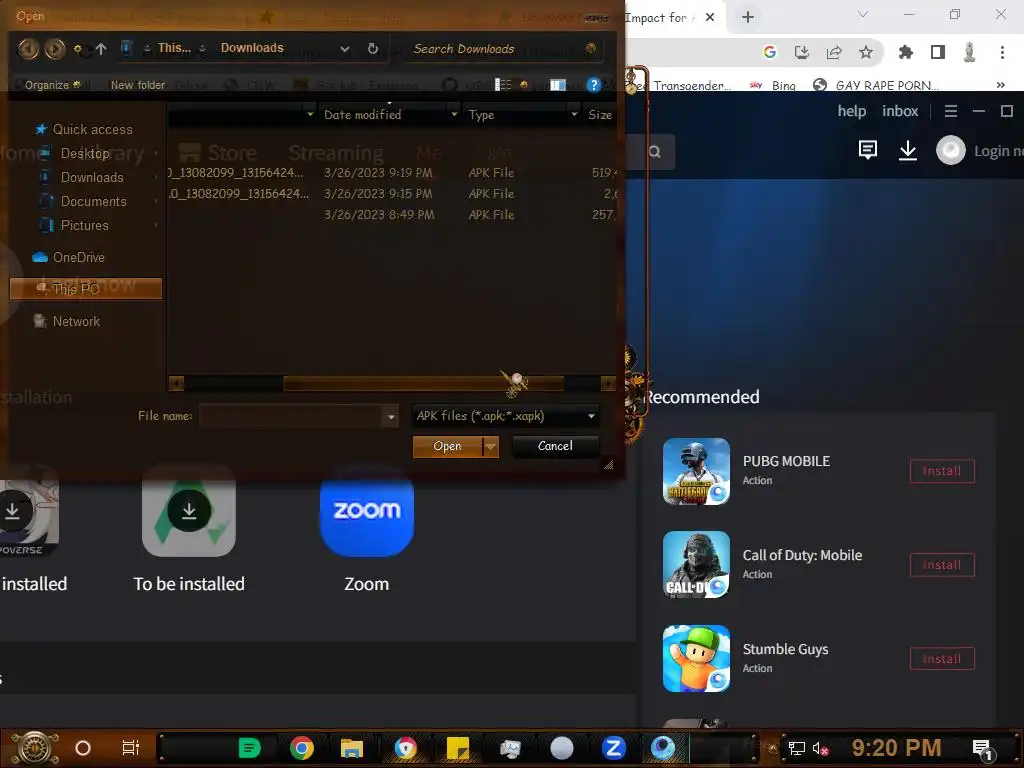The width and height of the screenshot is (1024, 768).
Task: Open the Organize menu
Action: pyautogui.click(x=52, y=85)
